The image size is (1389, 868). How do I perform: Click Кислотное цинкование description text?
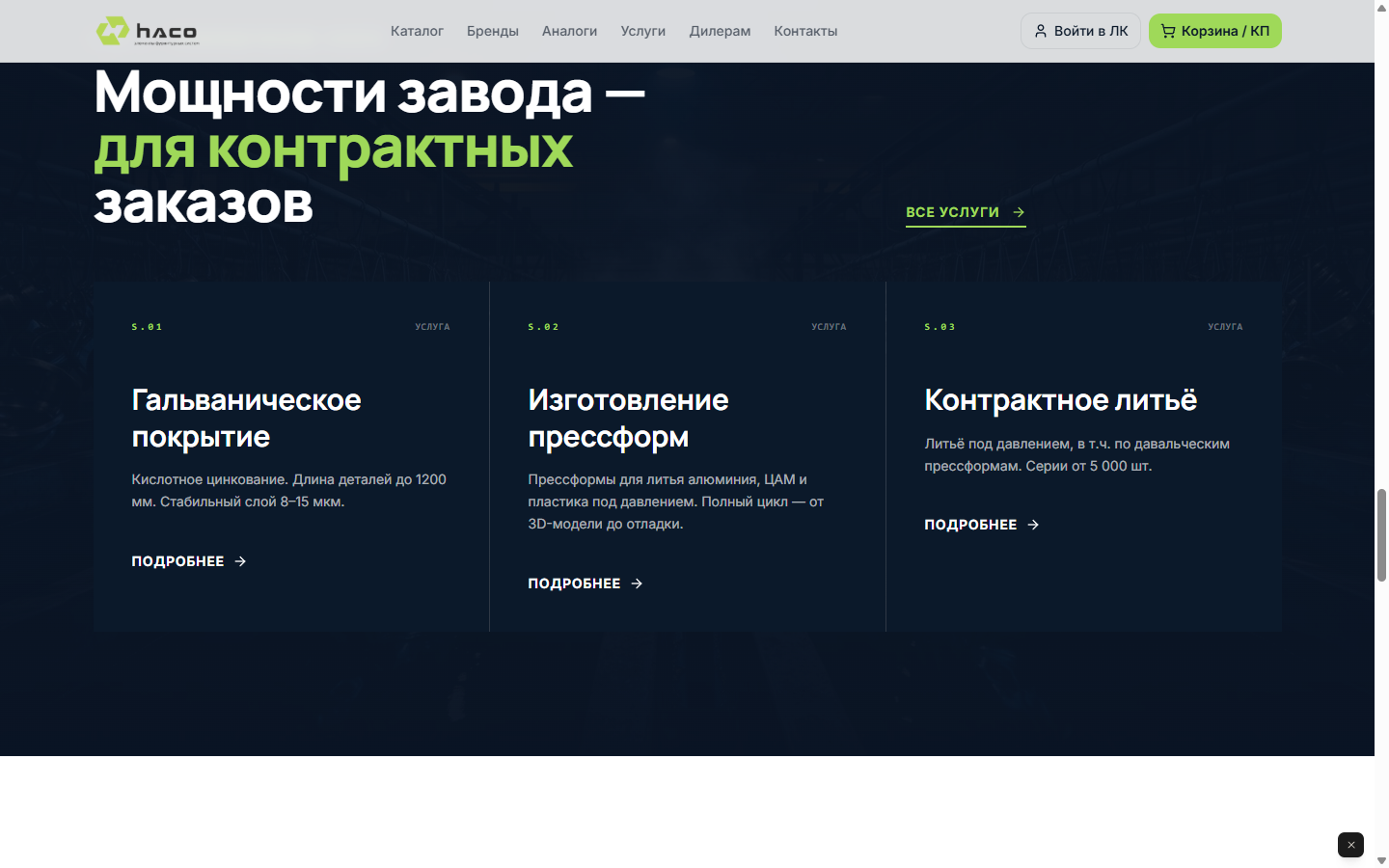pos(289,491)
